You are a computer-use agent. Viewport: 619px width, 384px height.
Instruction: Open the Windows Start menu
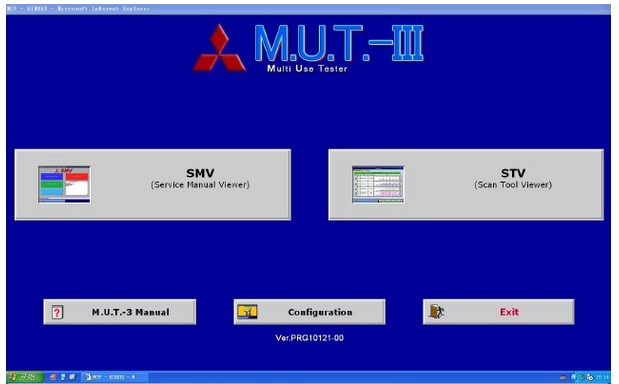24,377
